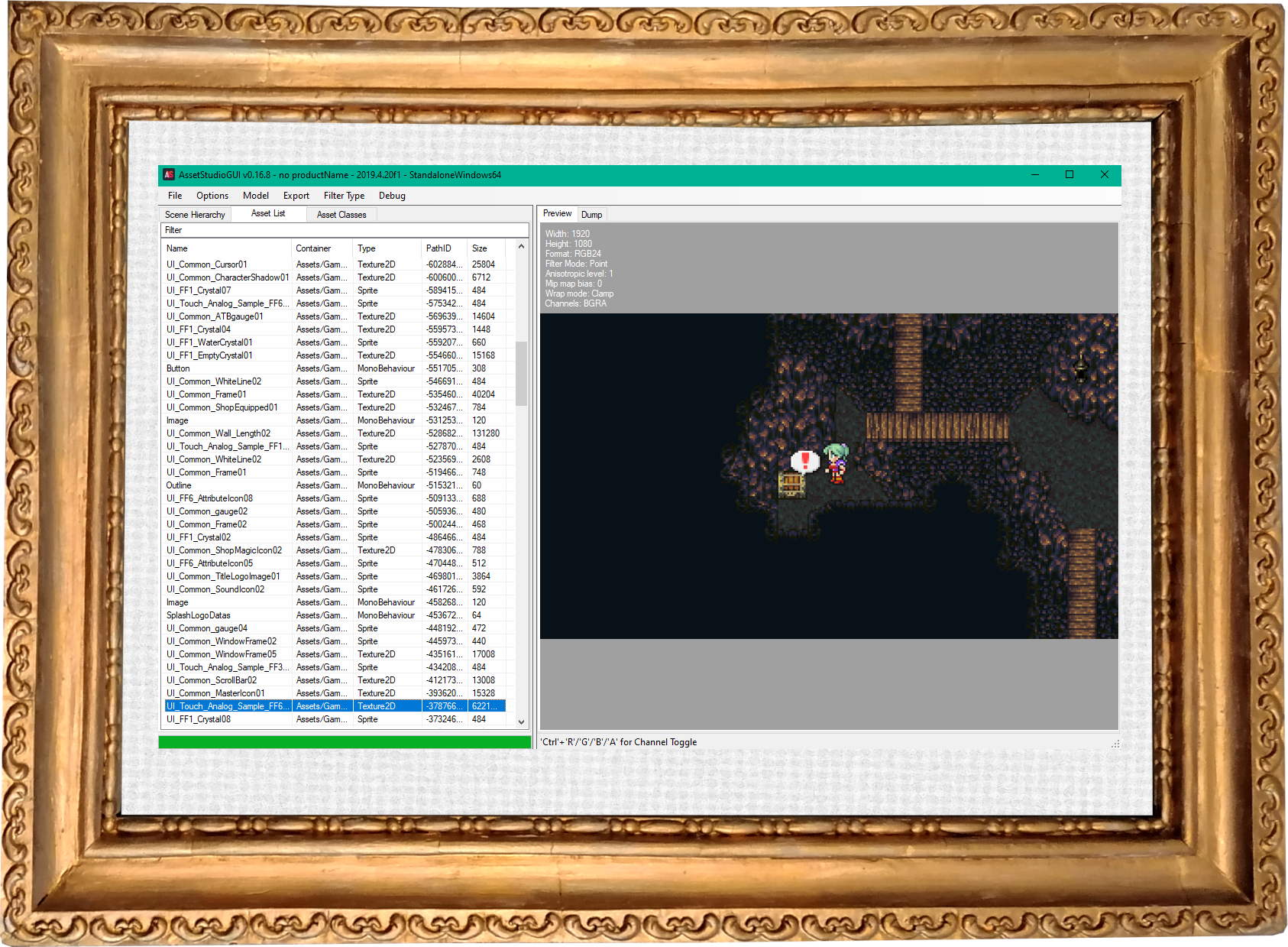Image resolution: width=1288 pixels, height=947 pixels.
Task: Pick the UI_FF1_Crystal07 sprite row
Action: pyautogui.click(x=335, y=290)
